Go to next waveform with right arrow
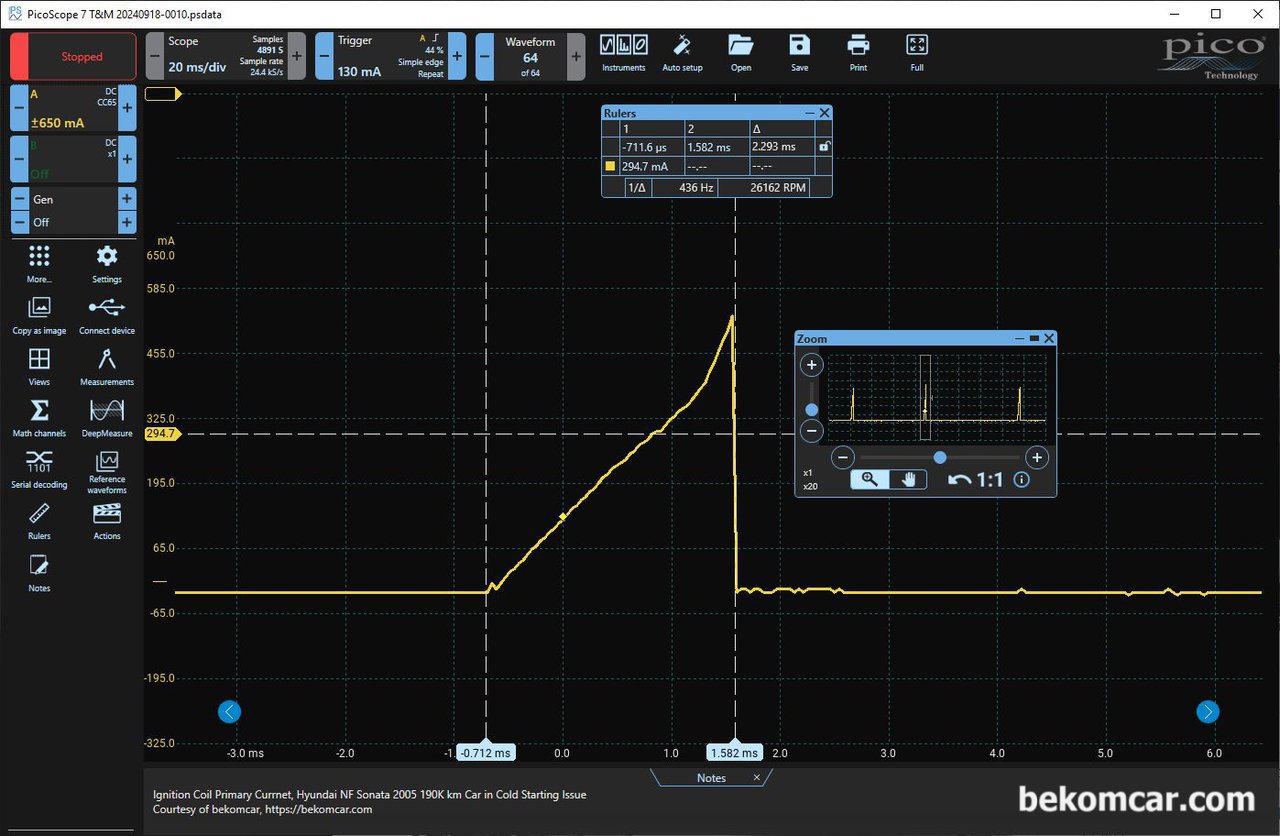Viewport: 1280px width, 836px height. click(1208, 712)
